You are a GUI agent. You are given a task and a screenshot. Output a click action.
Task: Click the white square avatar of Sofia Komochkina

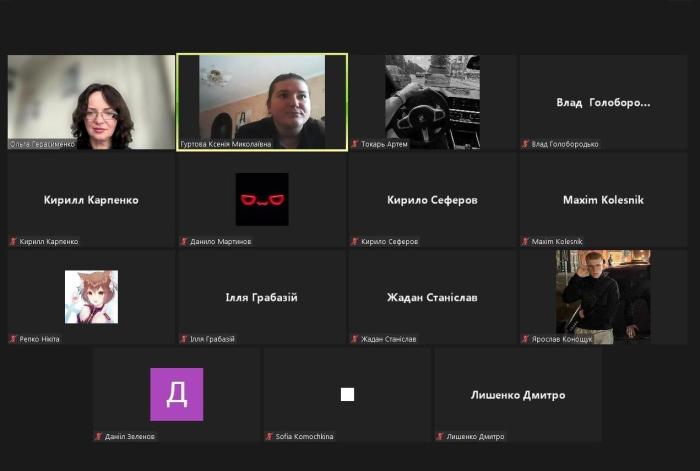point(347,394)
